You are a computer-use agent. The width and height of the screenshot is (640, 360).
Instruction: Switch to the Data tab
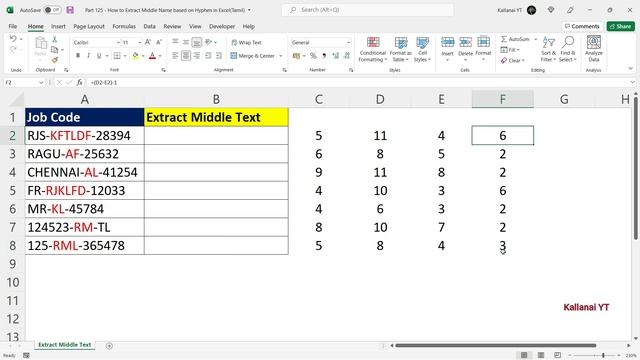tap(149, 26)
